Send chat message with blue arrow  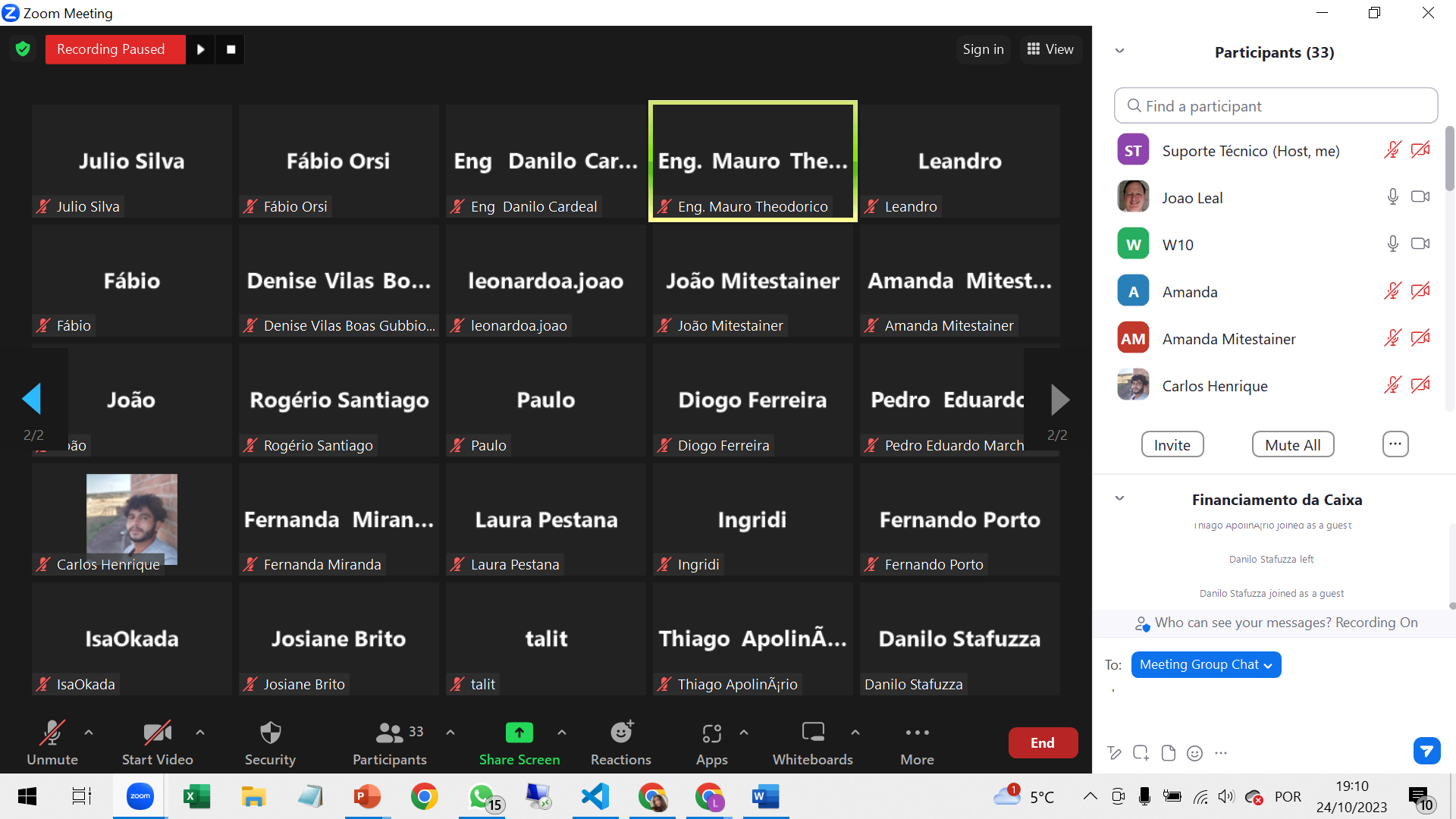1426,752
